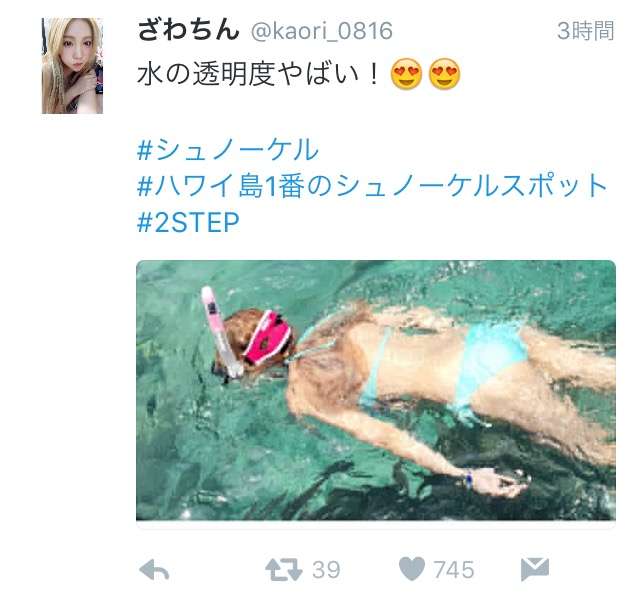Viewport: 640px width, 597px height.
Task: Share tweet via the envelope message icon
Action: (535, 569)
